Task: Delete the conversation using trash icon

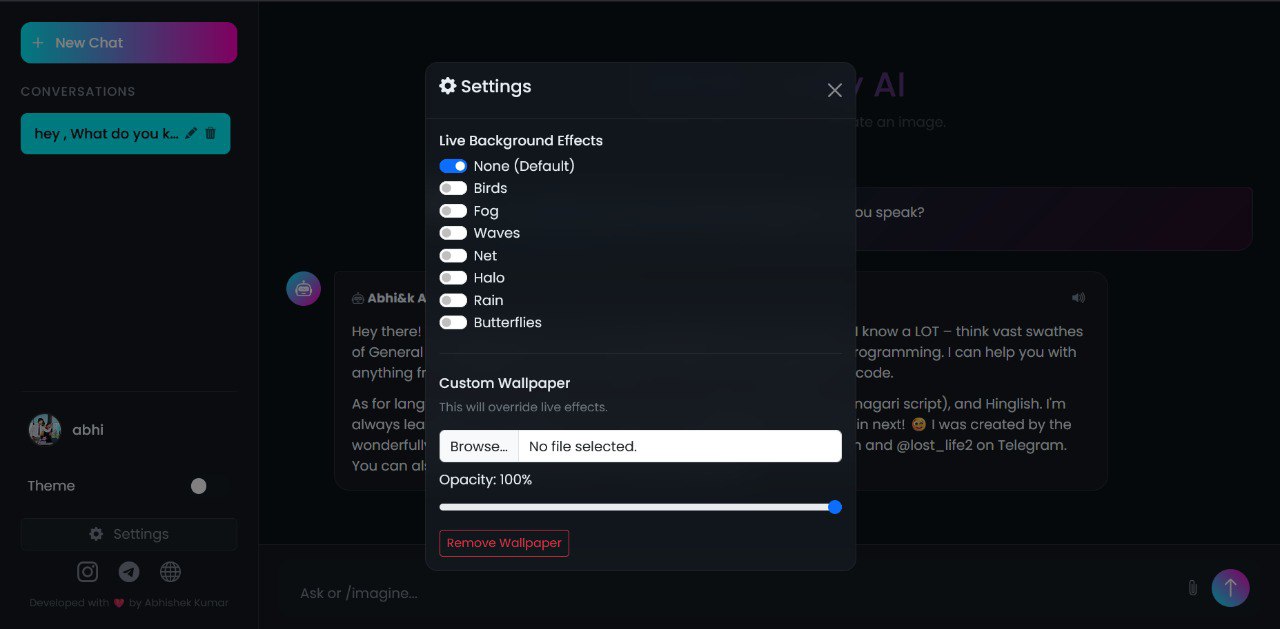Action: pos(210,133)
